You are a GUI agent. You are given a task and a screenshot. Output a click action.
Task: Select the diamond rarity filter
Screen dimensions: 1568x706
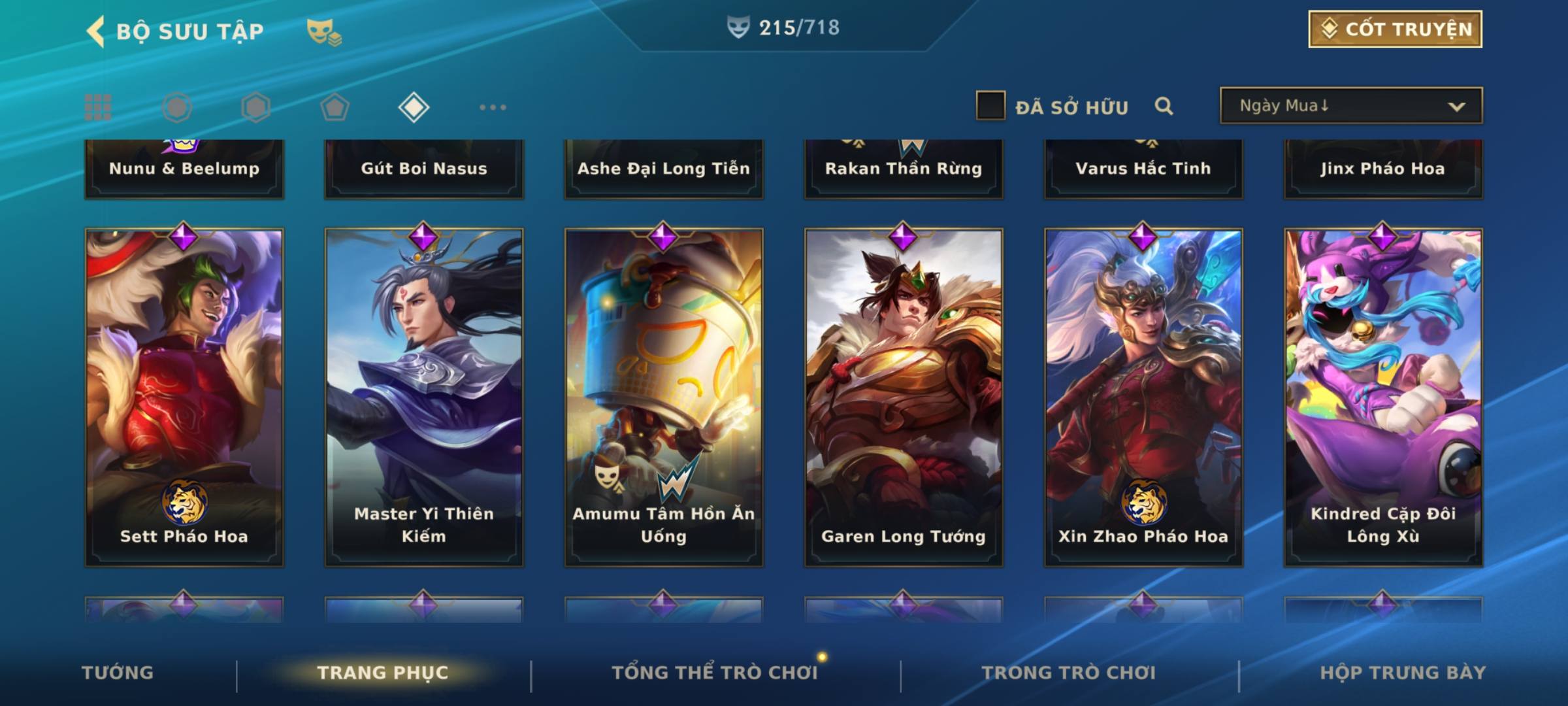[x=414, y=107]
